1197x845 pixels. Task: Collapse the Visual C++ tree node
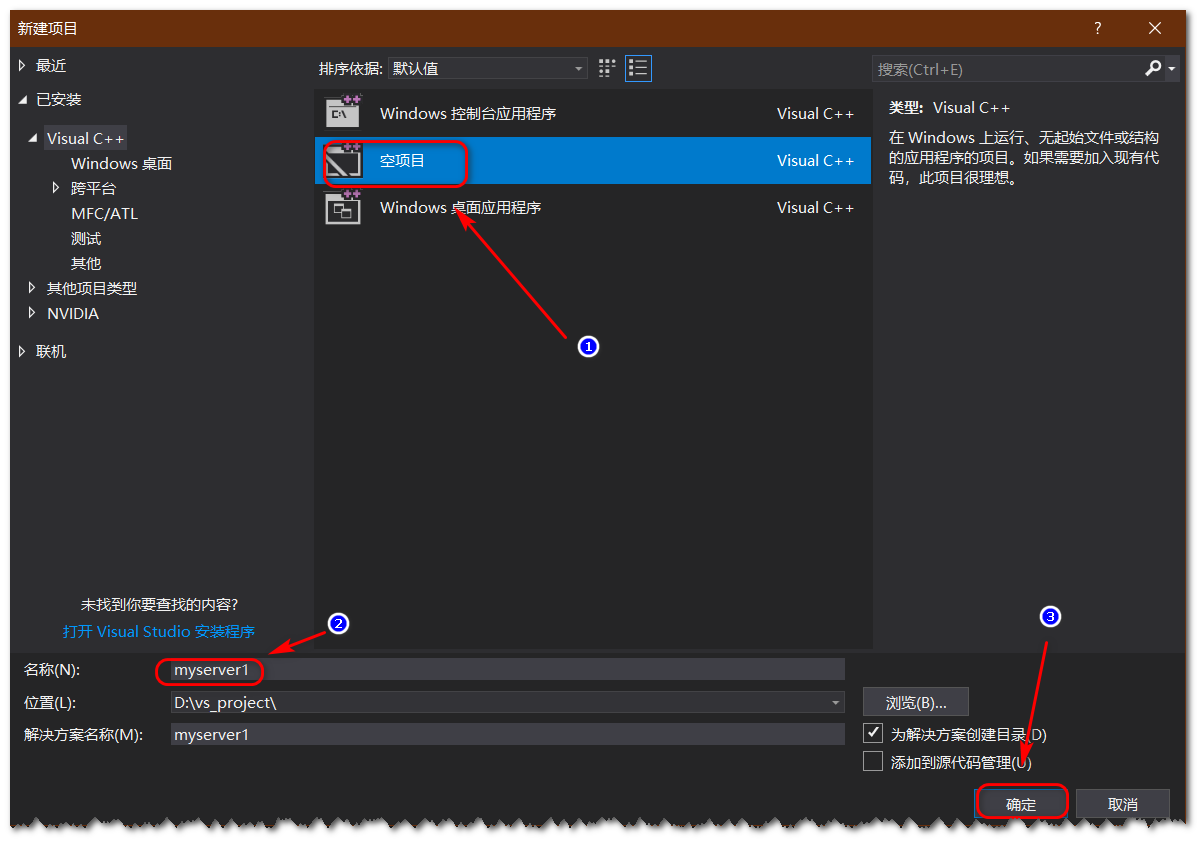pos(33,138)
